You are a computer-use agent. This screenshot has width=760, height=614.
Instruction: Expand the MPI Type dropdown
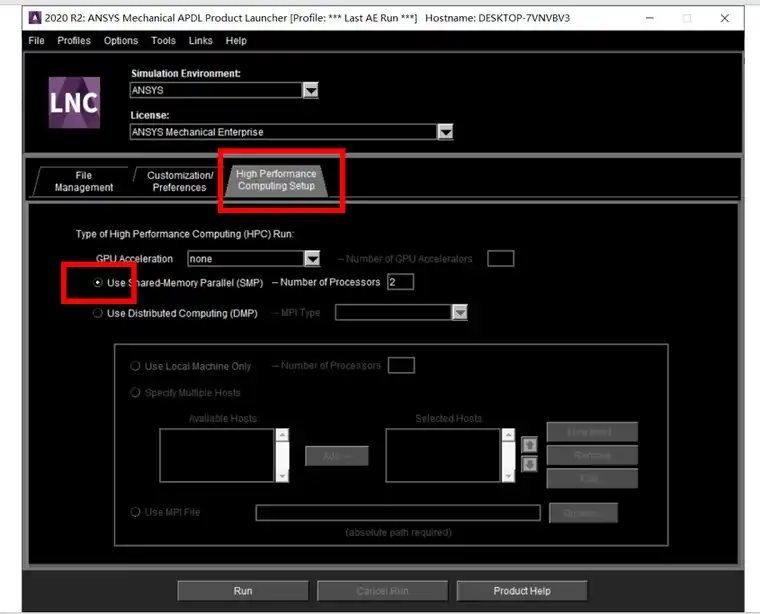click(459, 313)
